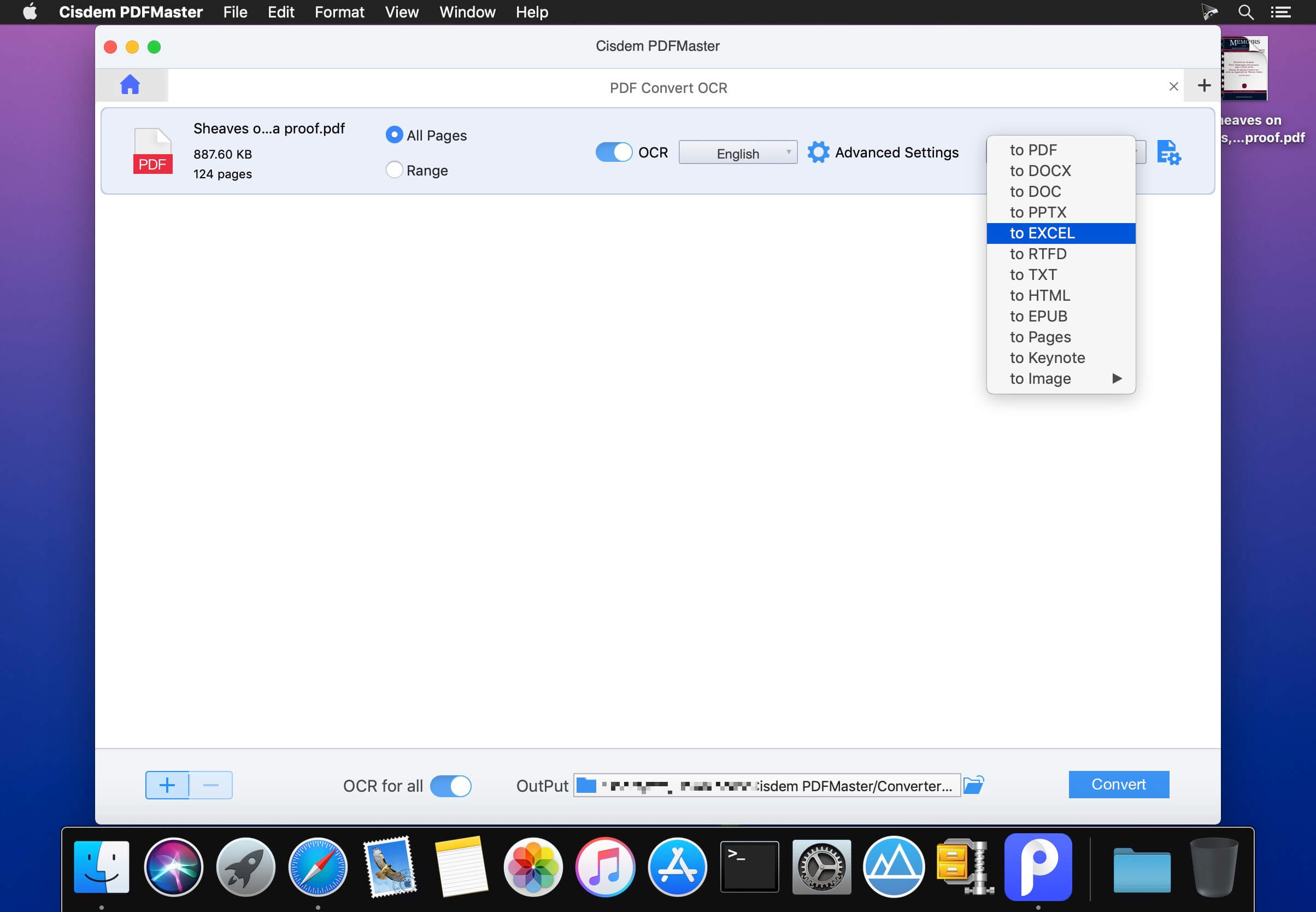Choose to DOCX from the format list

tap(1040, 170)
